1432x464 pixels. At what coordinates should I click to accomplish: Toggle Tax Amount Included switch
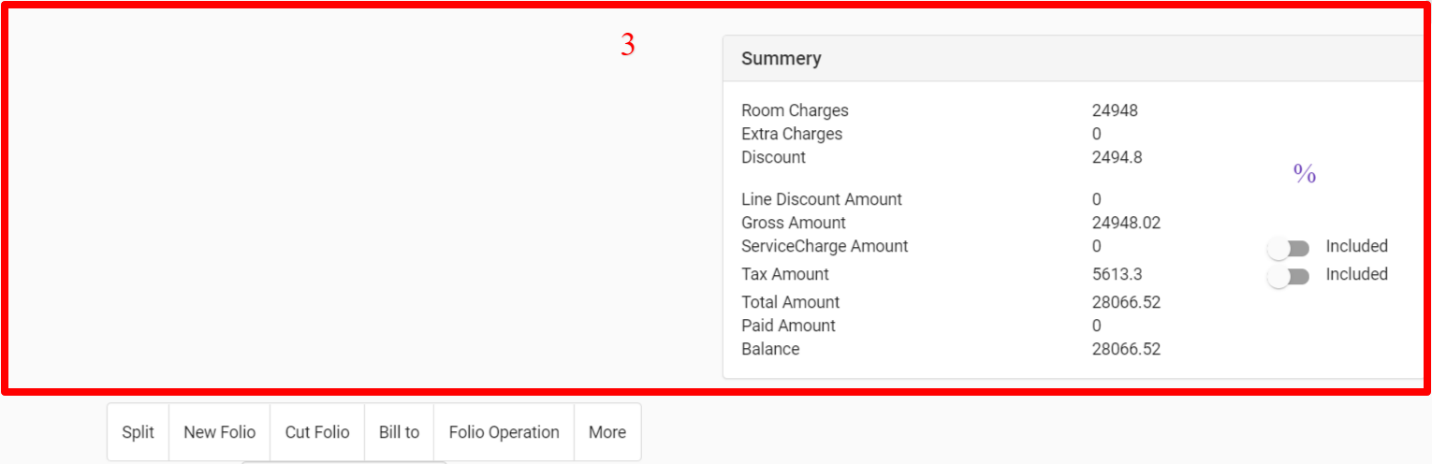tap(1288, 275)
